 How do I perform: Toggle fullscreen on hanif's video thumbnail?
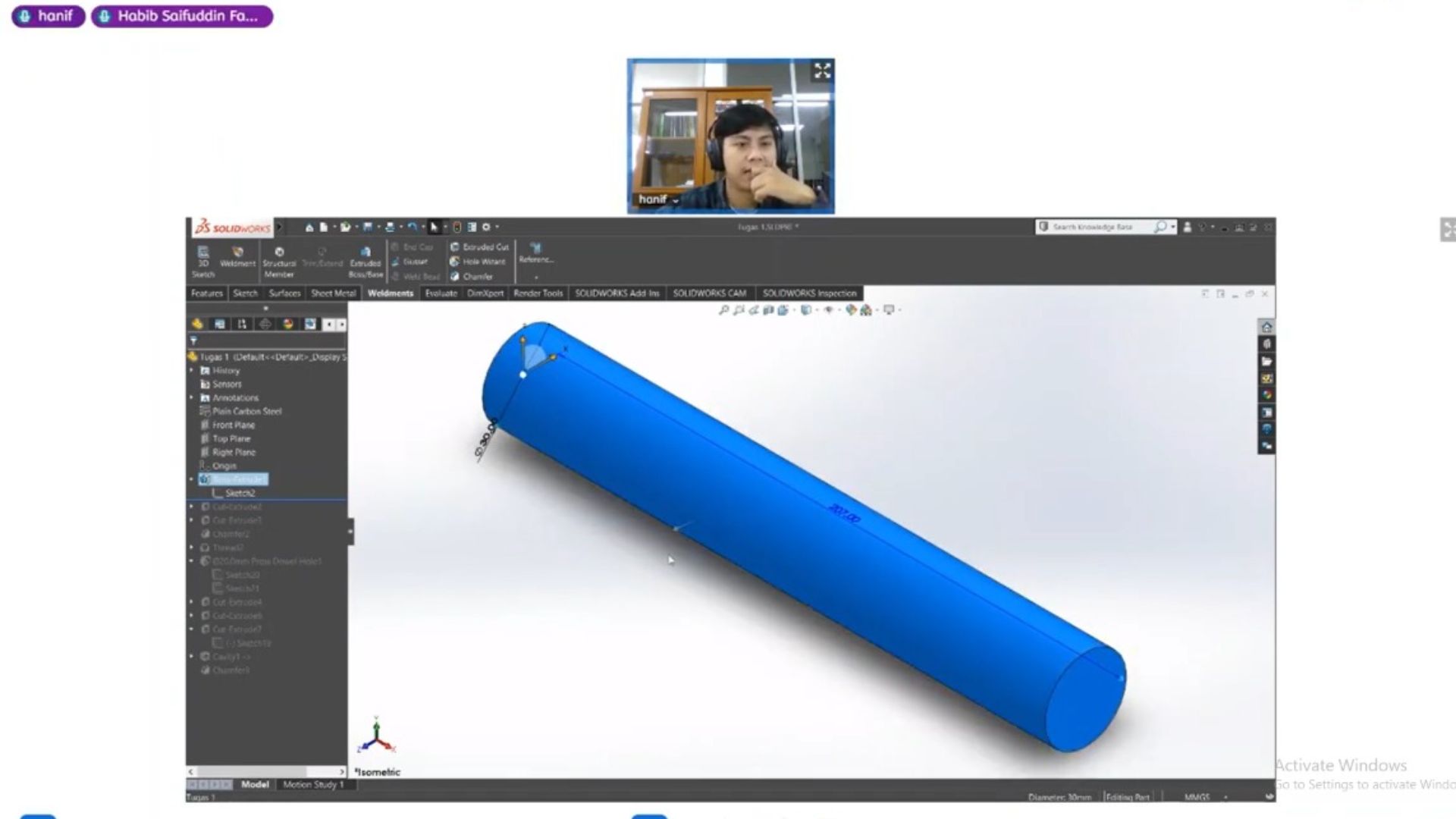pyautogui.click(x=822, y=71)
